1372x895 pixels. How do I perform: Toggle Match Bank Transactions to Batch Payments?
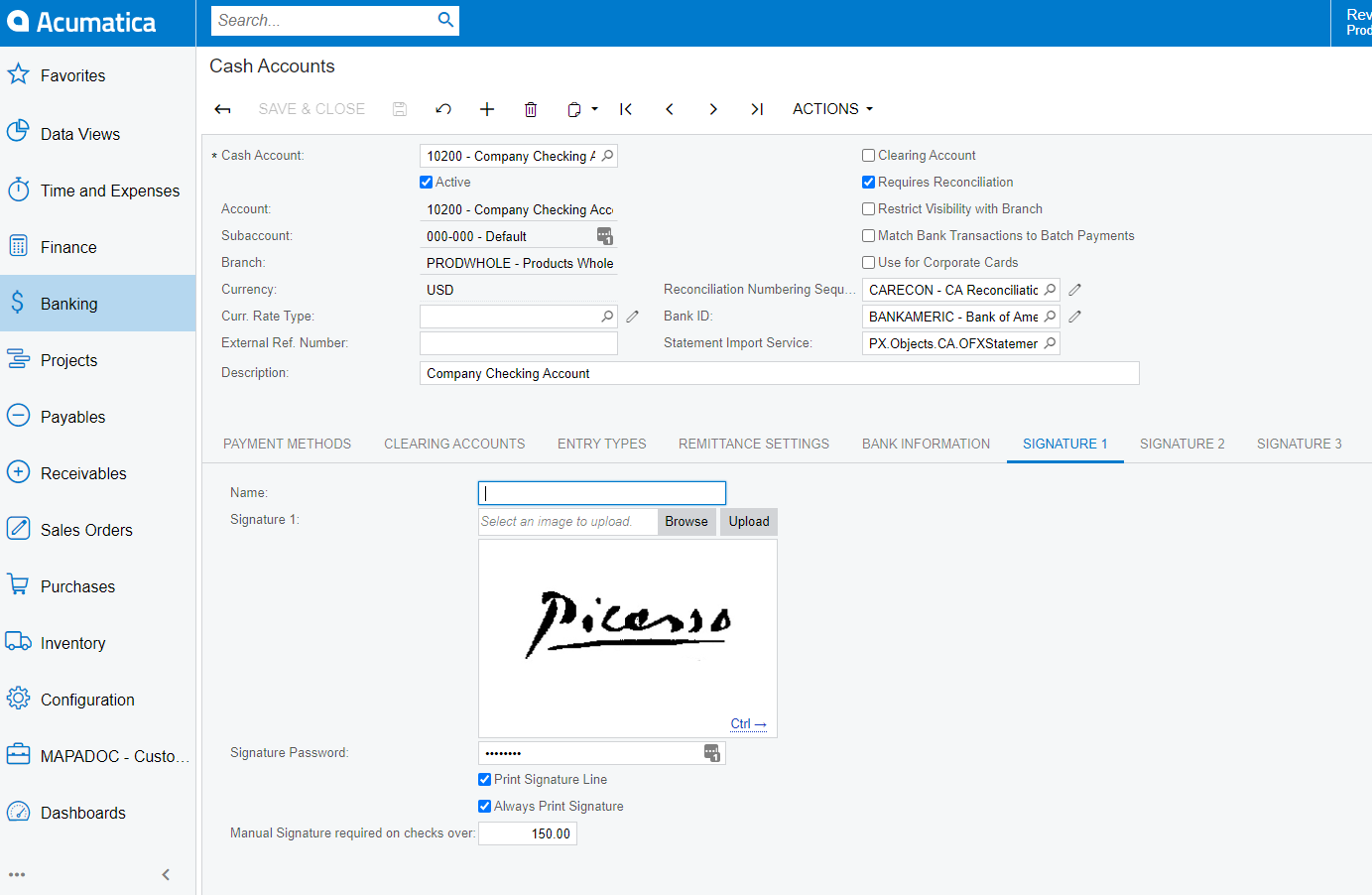tap(869, 236)
